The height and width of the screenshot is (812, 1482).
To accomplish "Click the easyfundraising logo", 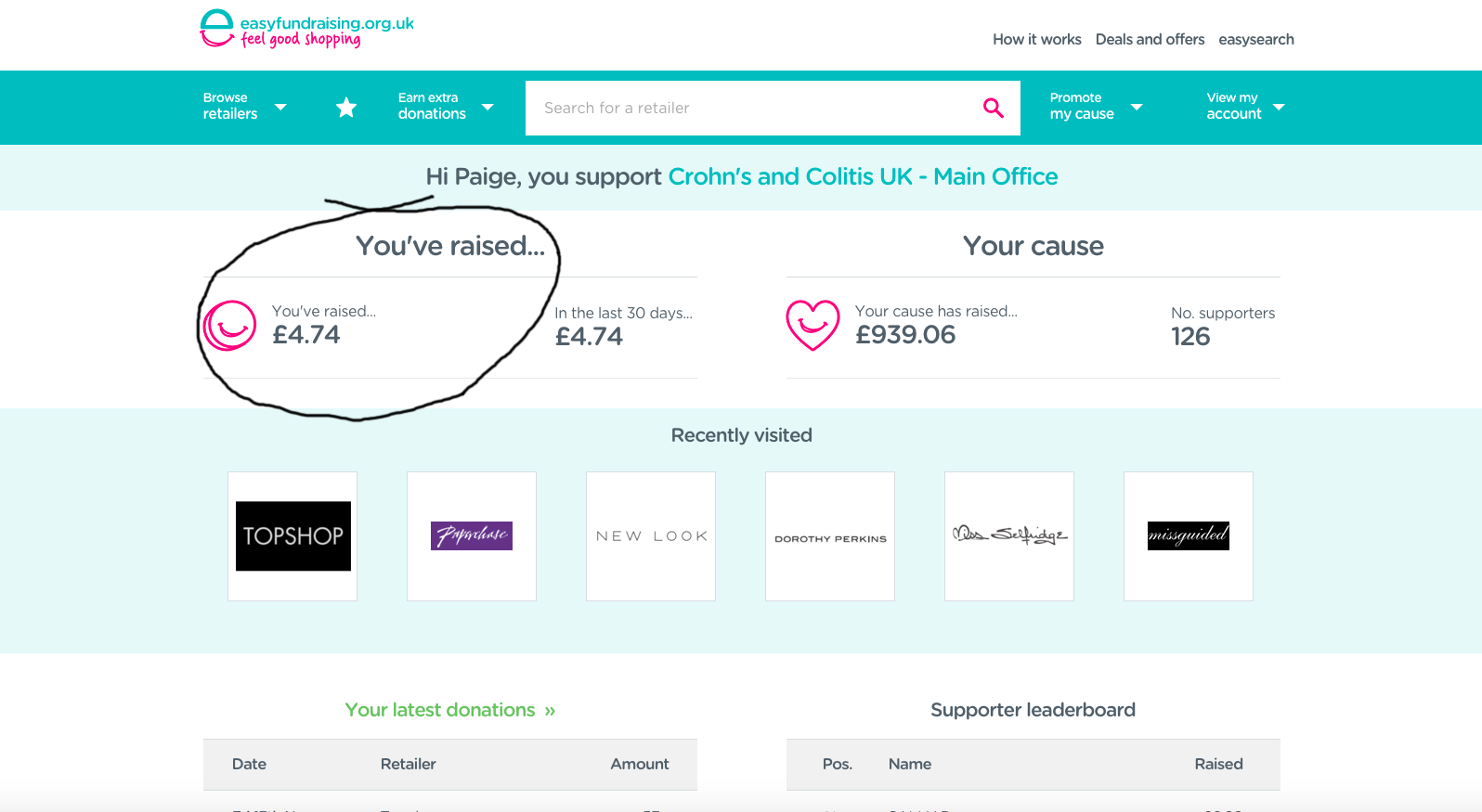I will 306,30.
